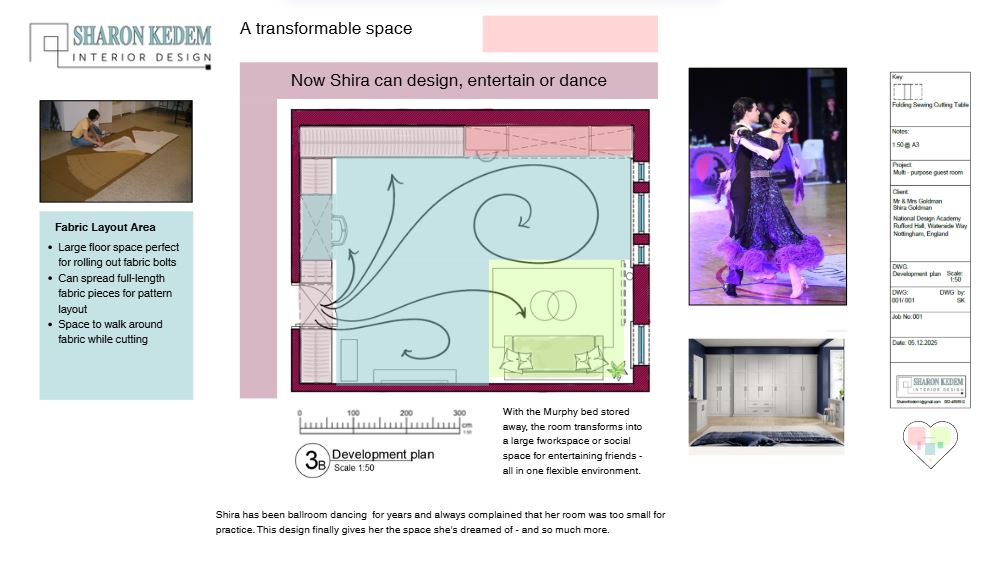Select the small title block logo
Viewport: 1003px width, 564px height.
click(930, 386)
